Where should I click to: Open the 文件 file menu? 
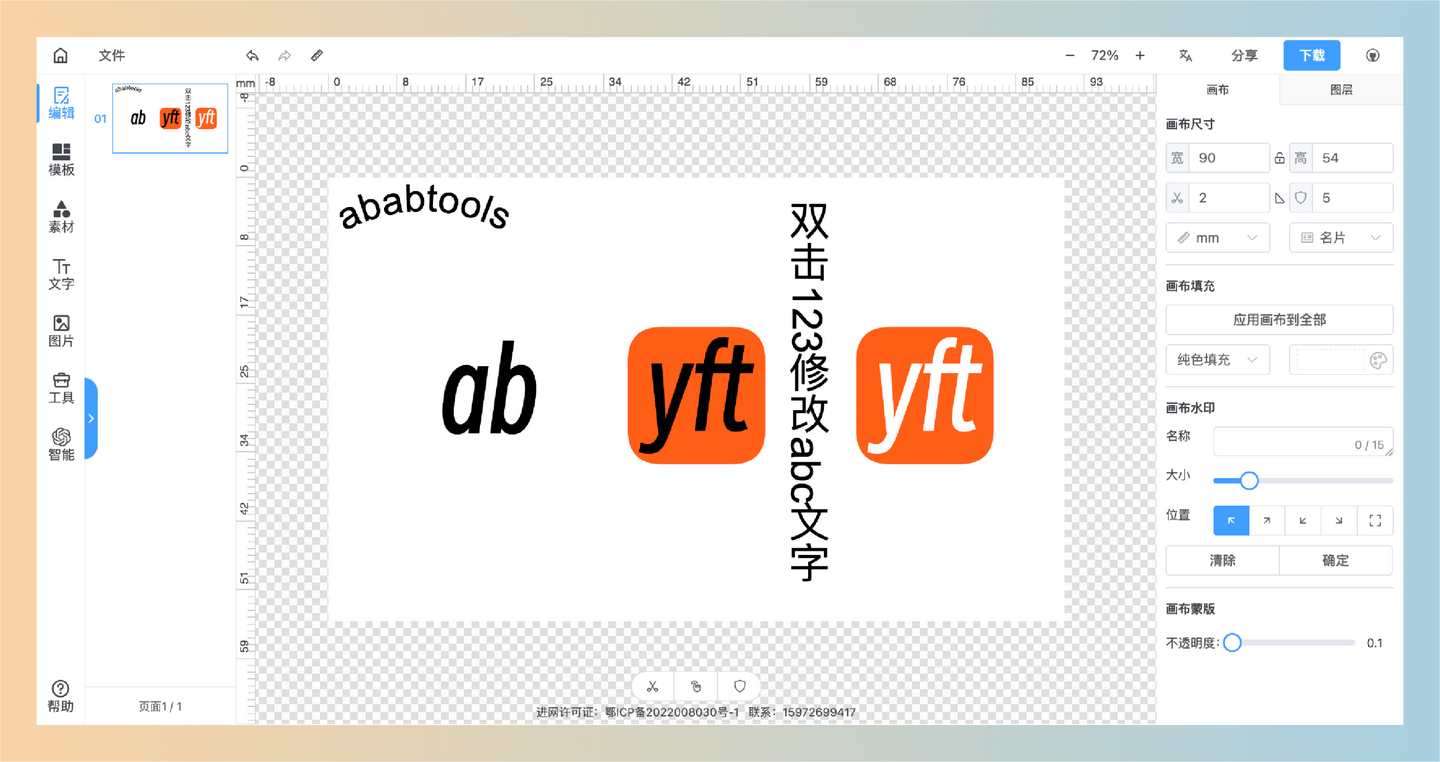(112, 55)
